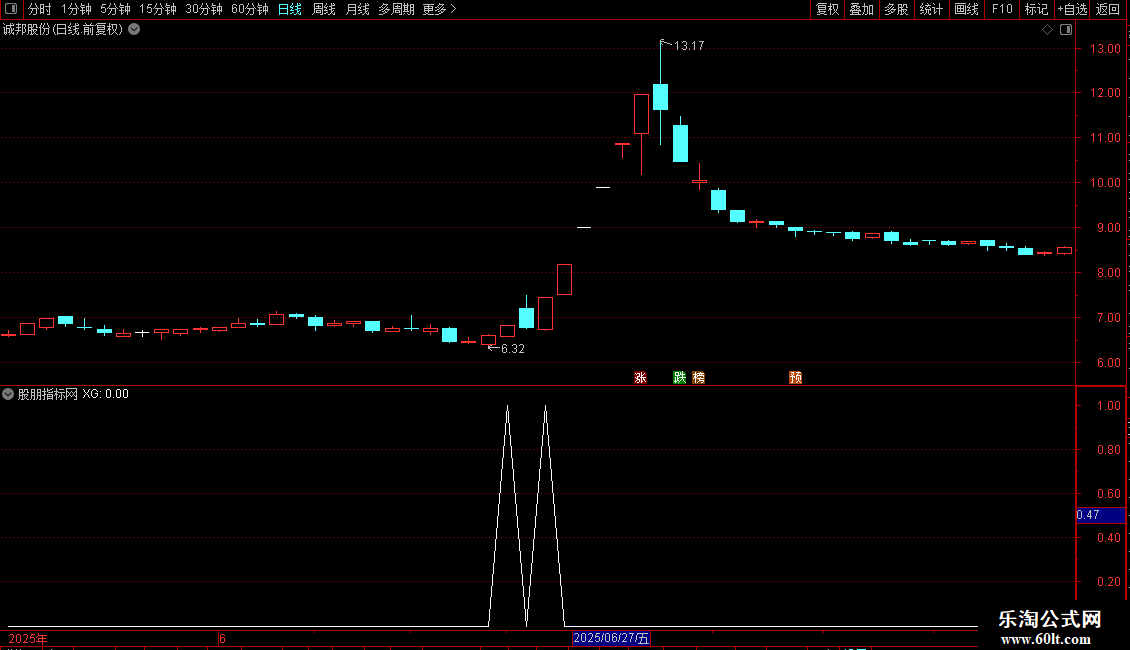Viewport: 1130px width, 650px height.
Task: Switch to 月线 monthly chart
Action: click(357, 9)
